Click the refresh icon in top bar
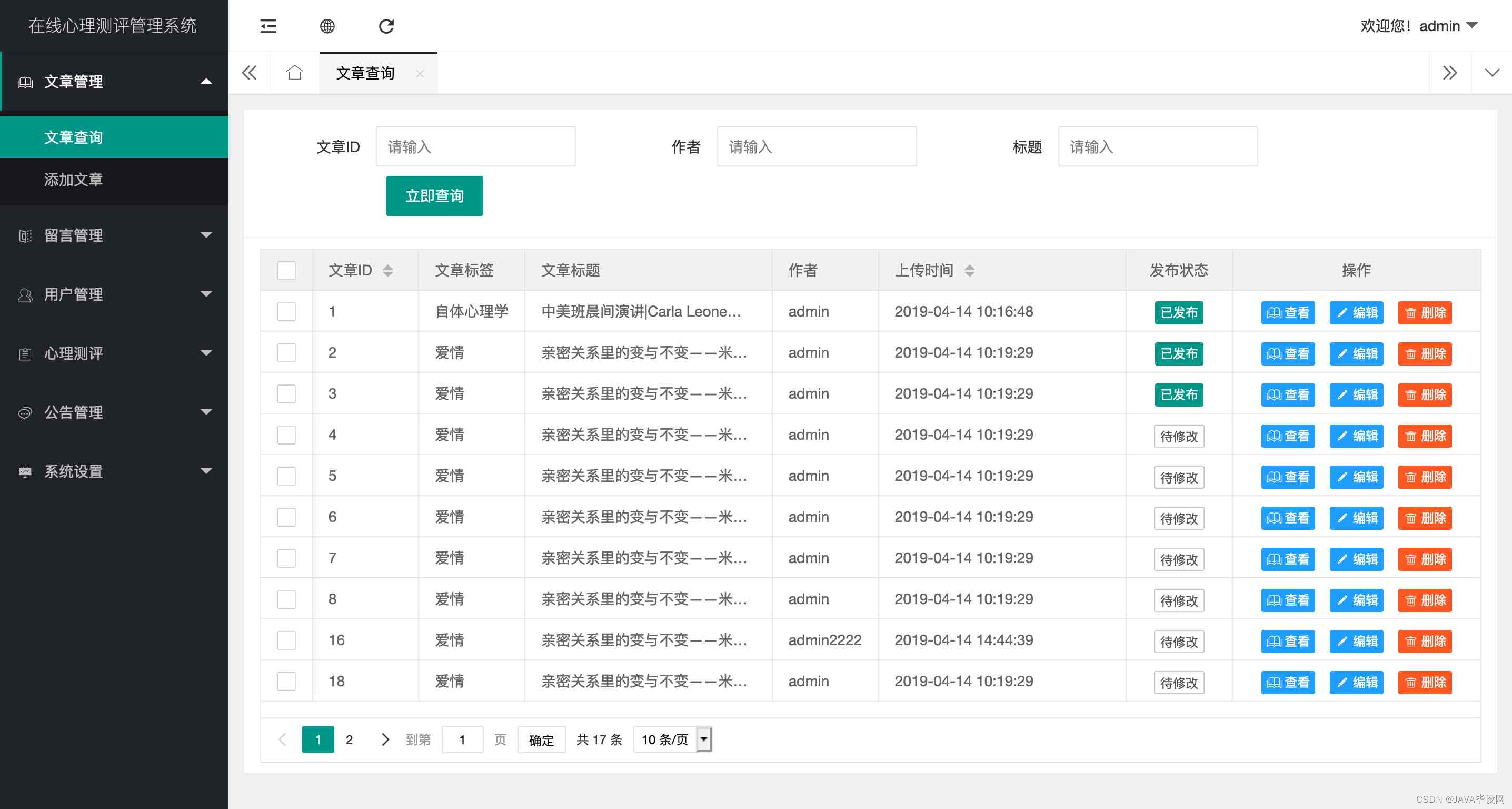Image resolution: width=1512 pixels, height=809 pixels. coord(386,26)
